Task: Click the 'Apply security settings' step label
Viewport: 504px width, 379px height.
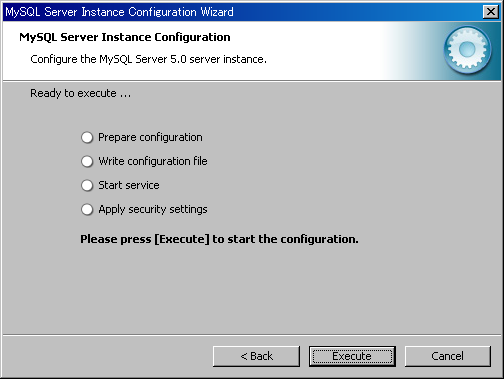Action: click(x=153, y=209)
